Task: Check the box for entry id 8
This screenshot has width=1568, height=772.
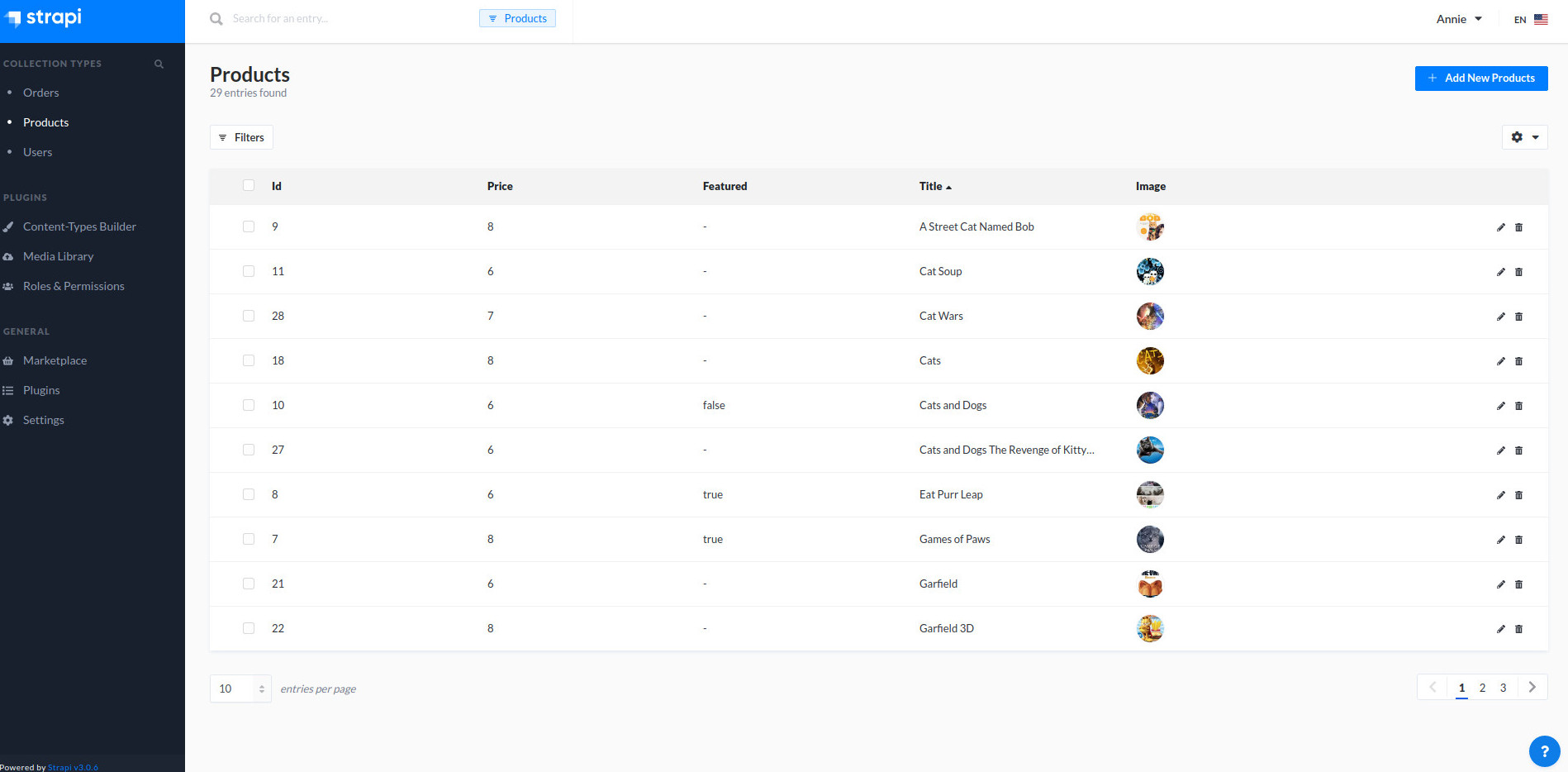Action: (x=249, y=494)
